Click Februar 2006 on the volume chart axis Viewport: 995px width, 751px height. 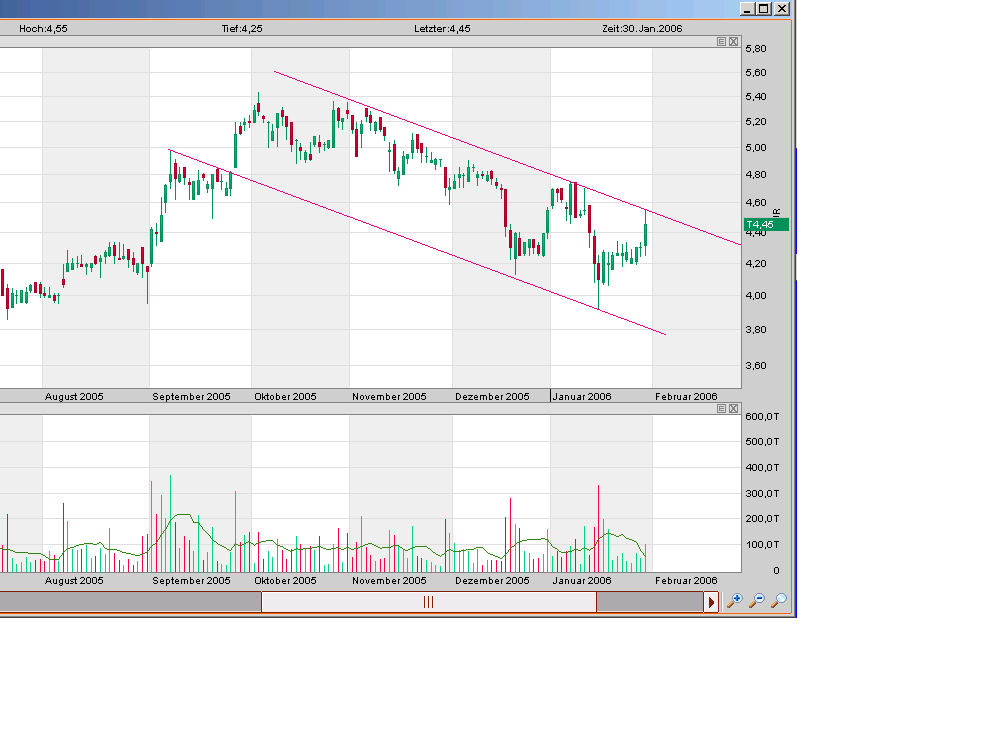(686, 580)
